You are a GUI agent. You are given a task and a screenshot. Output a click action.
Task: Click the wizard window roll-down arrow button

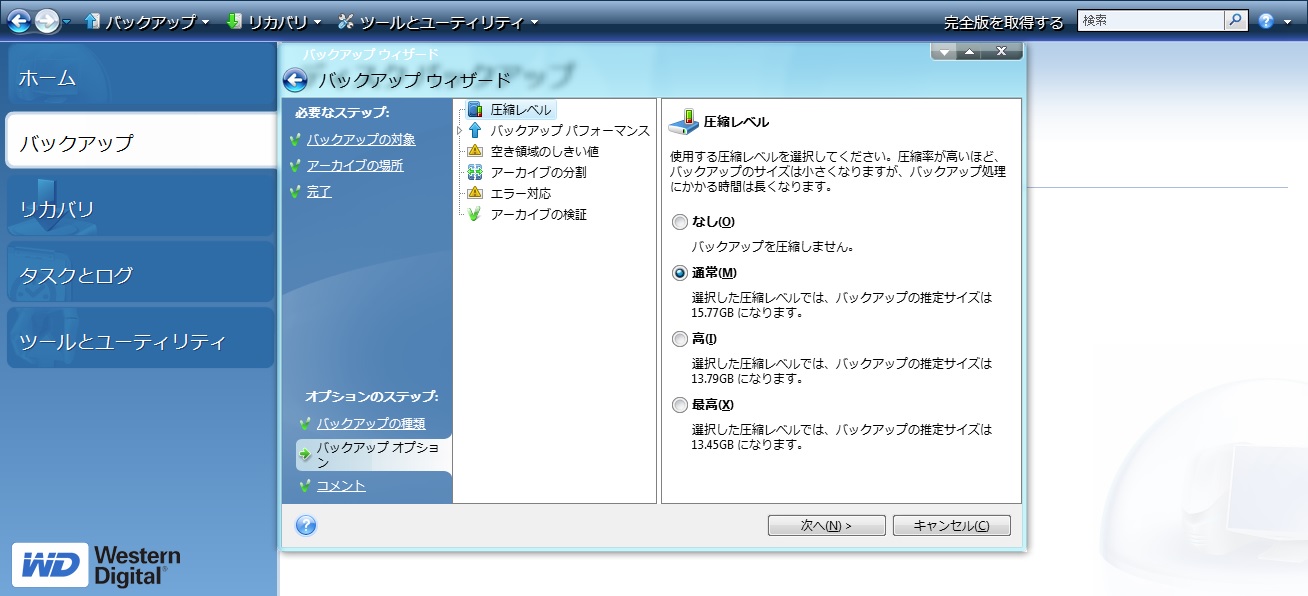[x=945, y=51]
